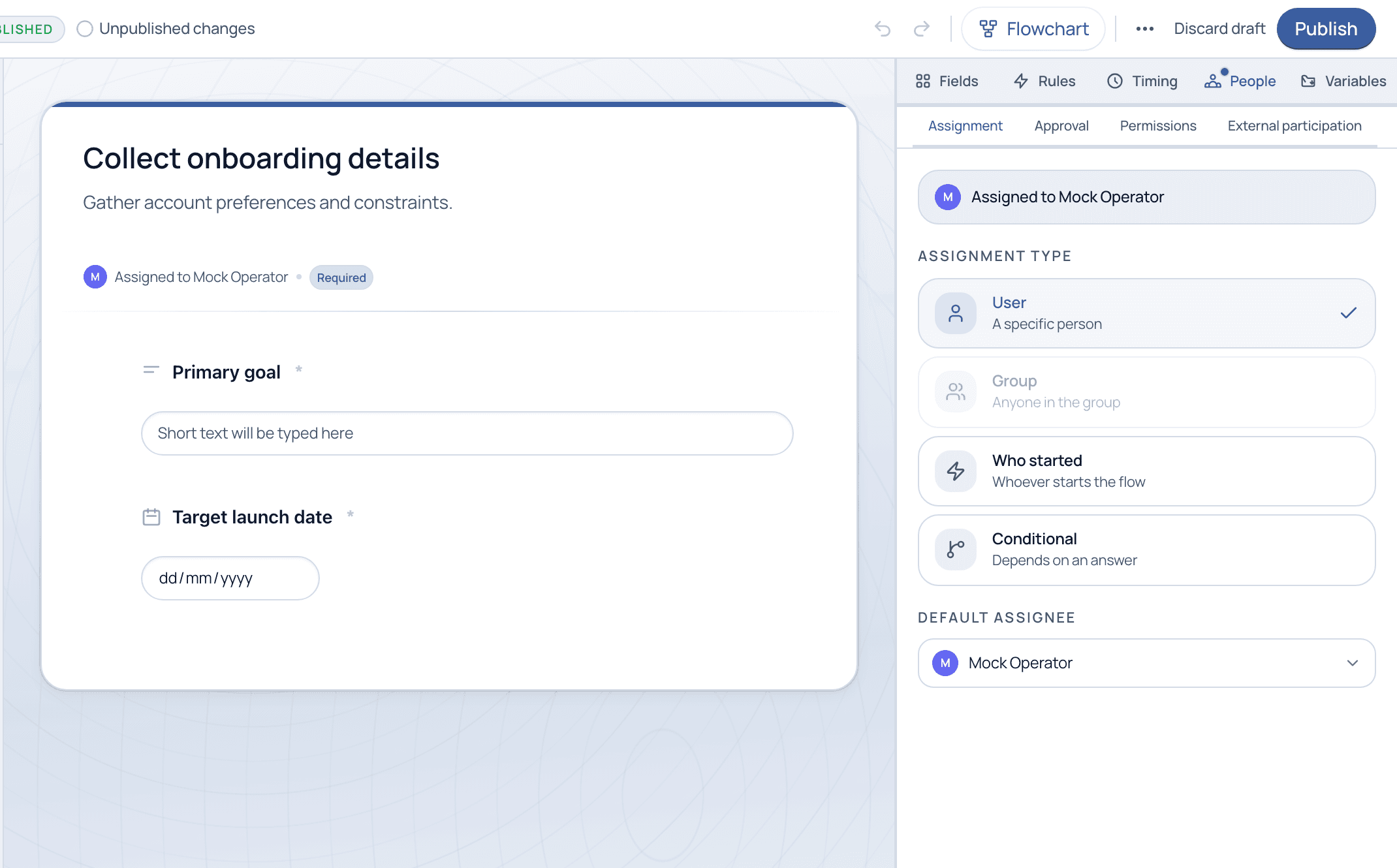This screenshot has width=1397, height=868.
Task: Click the lightning icon in Who started card
Action: [x=956, y=471]
